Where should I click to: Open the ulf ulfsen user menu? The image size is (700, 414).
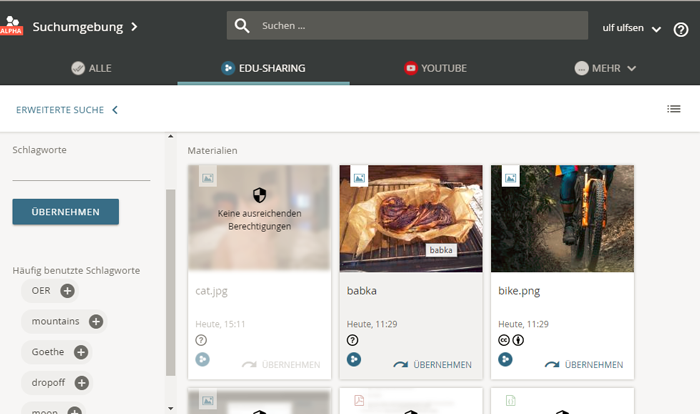point(631,28)
